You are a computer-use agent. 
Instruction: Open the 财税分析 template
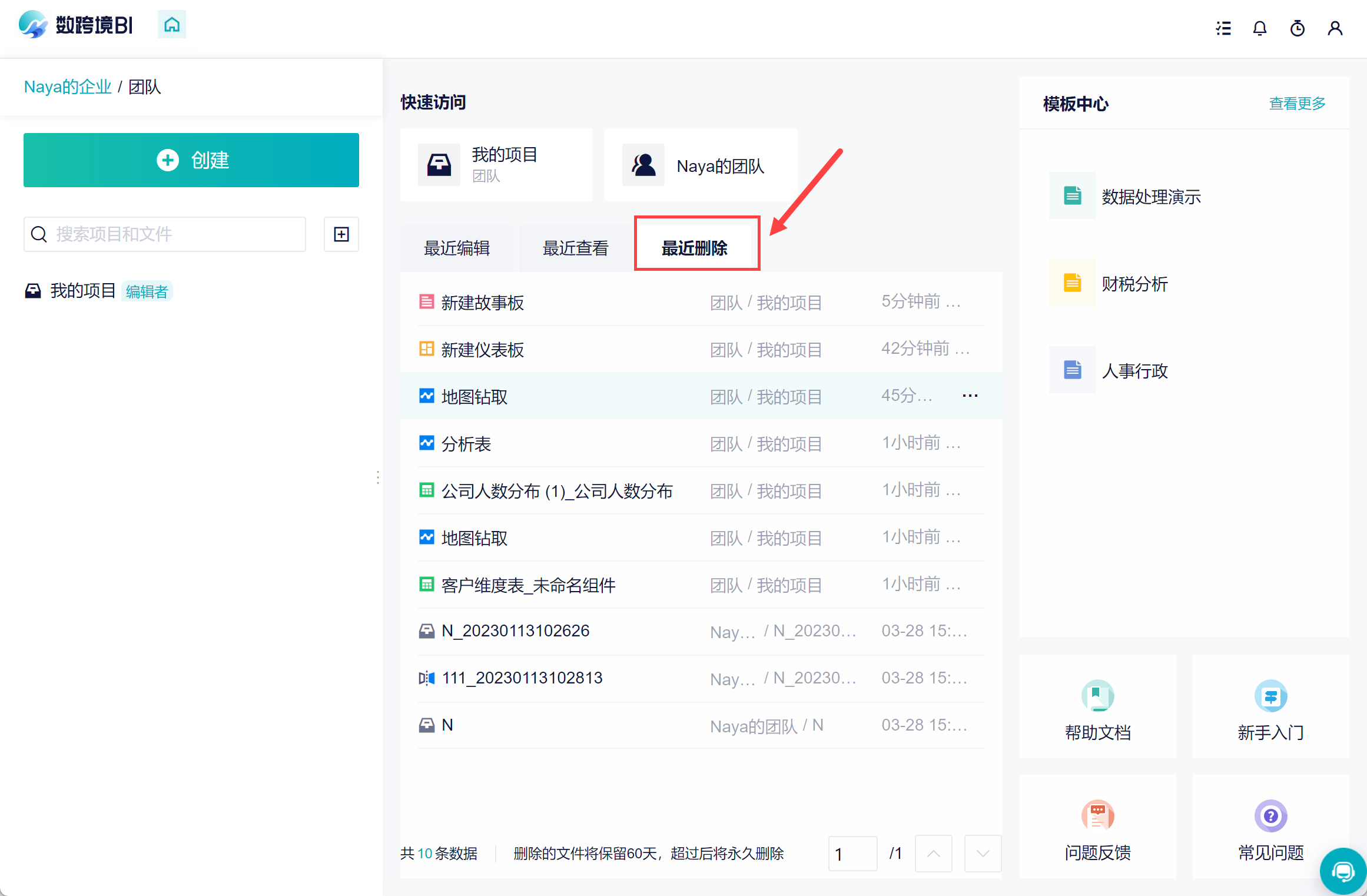1134,284
